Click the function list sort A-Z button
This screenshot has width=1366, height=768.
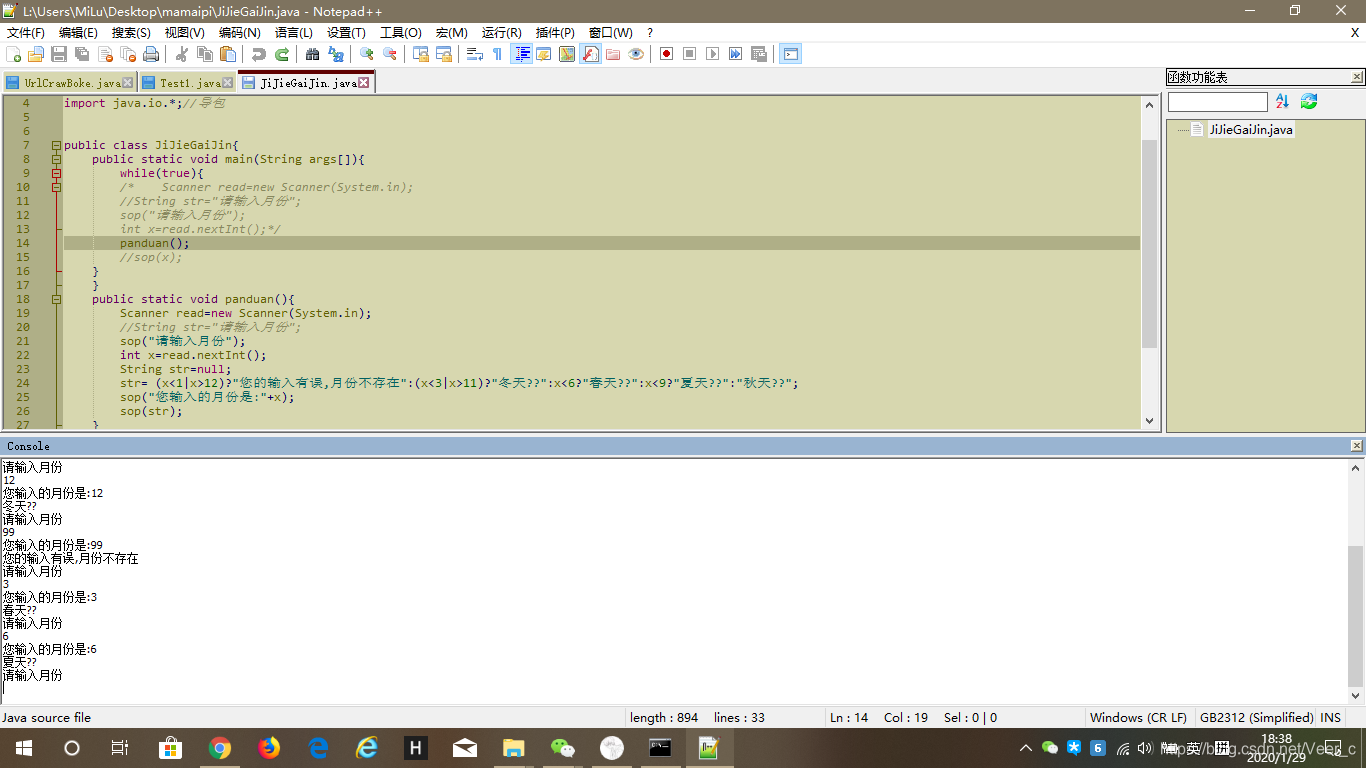click(x=1282, y=102)
